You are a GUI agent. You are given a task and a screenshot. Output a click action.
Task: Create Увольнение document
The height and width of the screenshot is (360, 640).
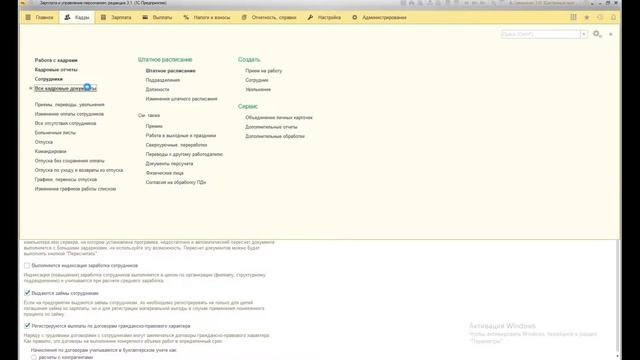[258, 89]
